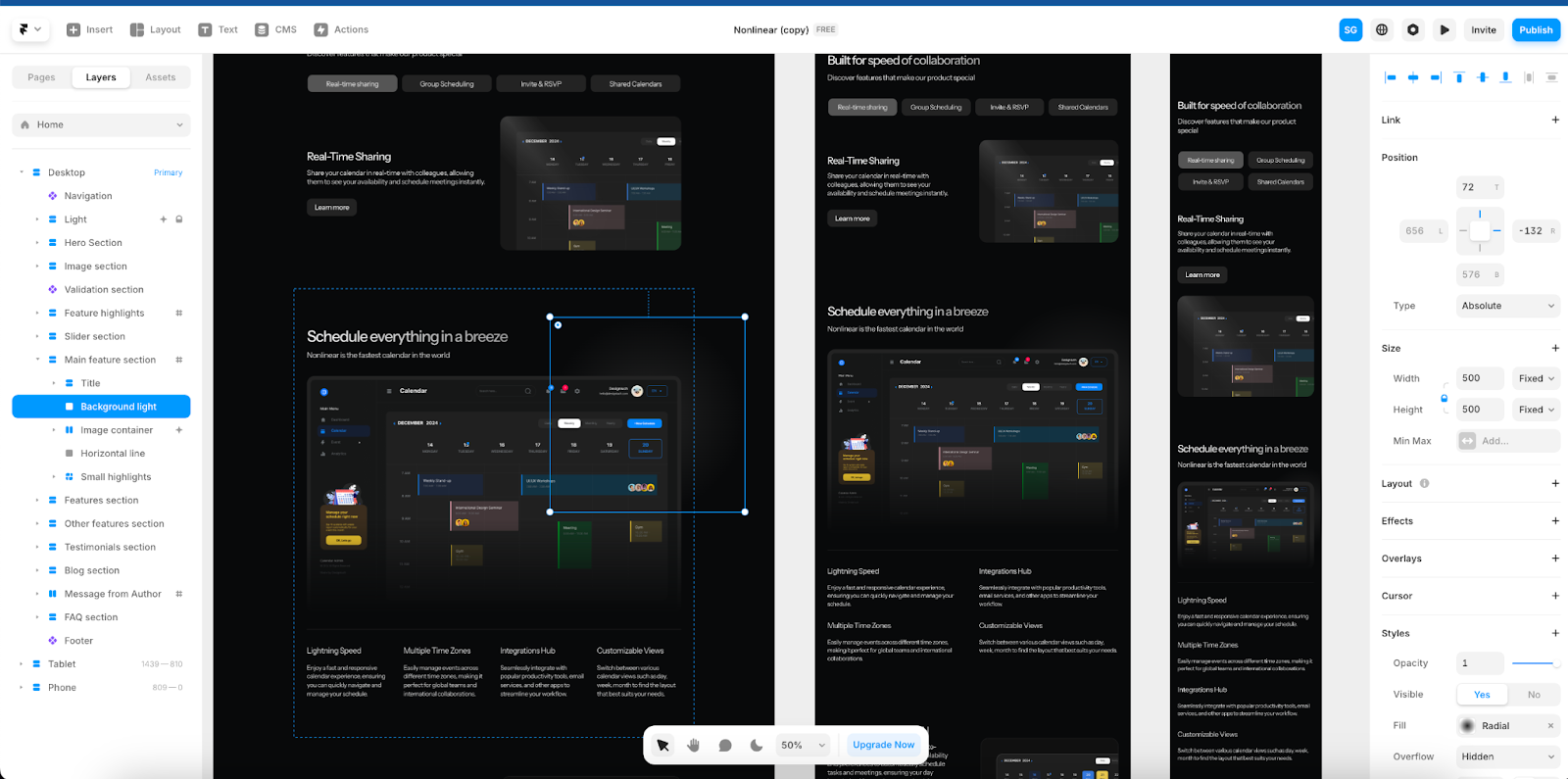The image size is (1568, 779).
Task: Select the Validation section layer
Action: (104, 290)
